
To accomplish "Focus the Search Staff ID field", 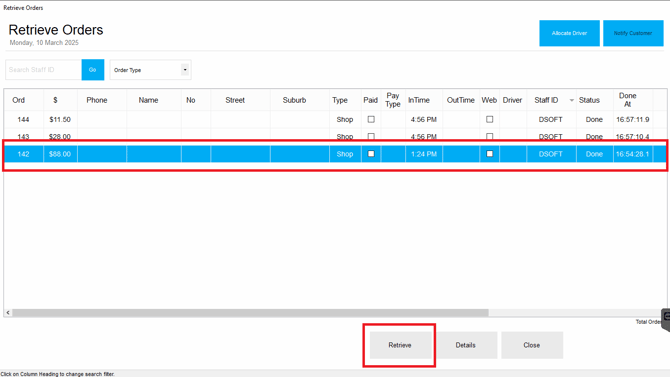I will click(43, 70).
